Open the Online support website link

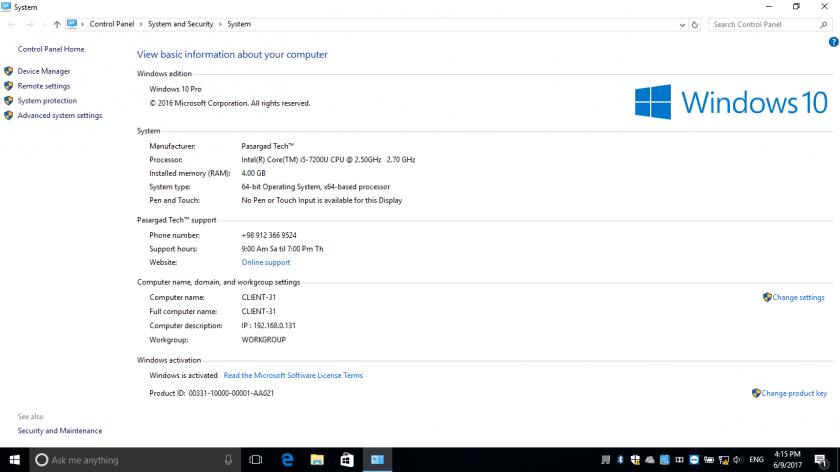pos(266,262)
